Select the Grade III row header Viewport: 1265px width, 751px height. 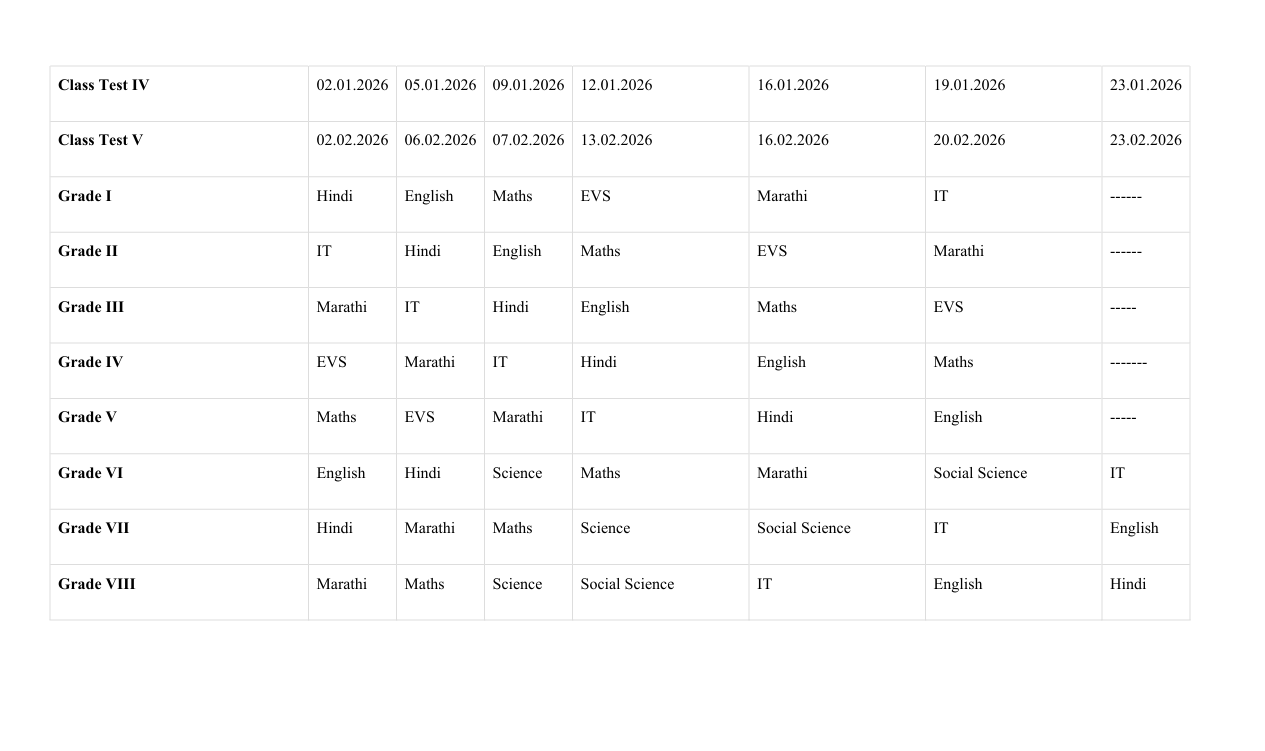(91, 307)
